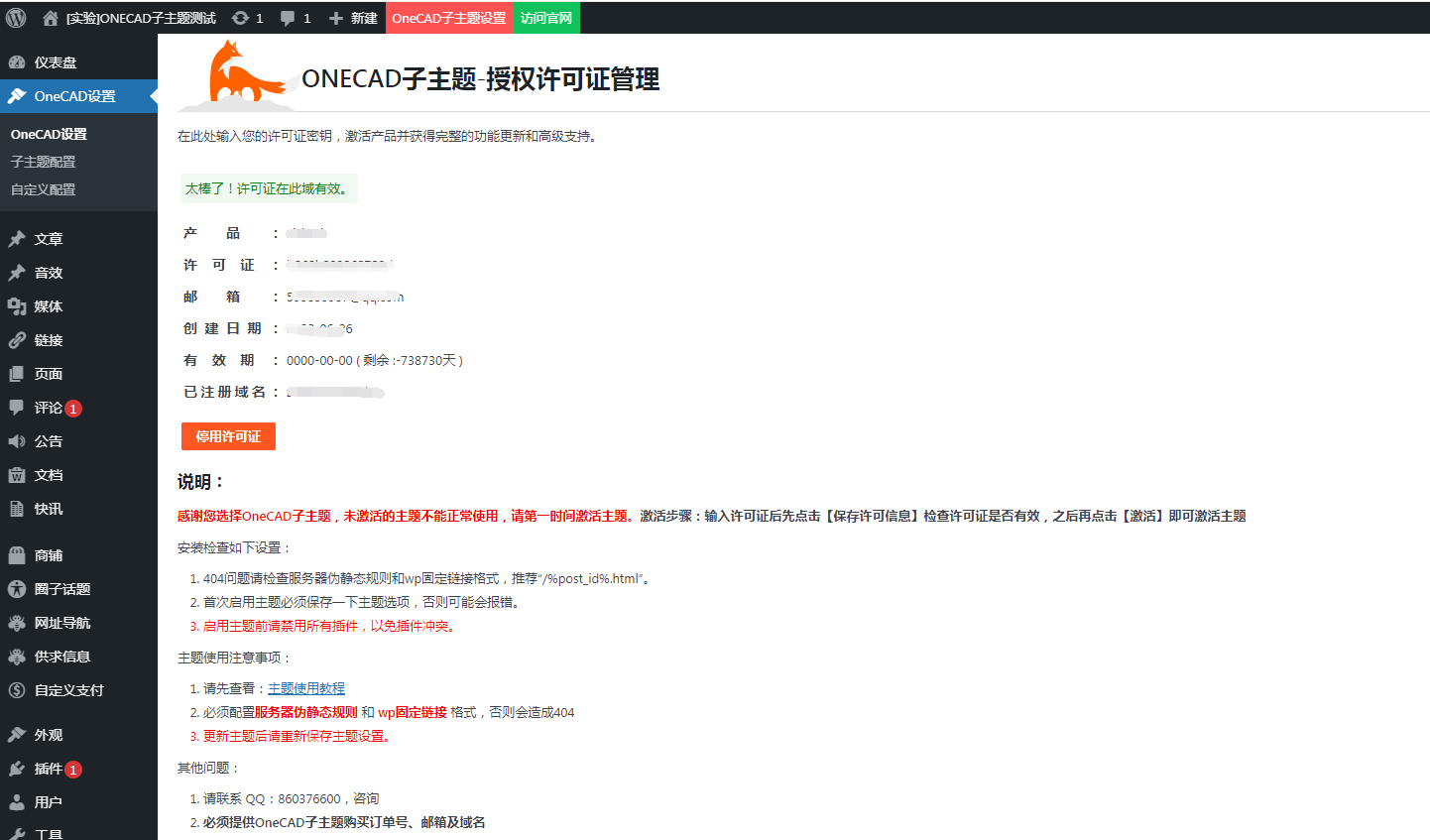Open the OneCAD设置 submenu entry
Image resolution: width=1430 pixels, height=840 pixels.
point(49,134)
